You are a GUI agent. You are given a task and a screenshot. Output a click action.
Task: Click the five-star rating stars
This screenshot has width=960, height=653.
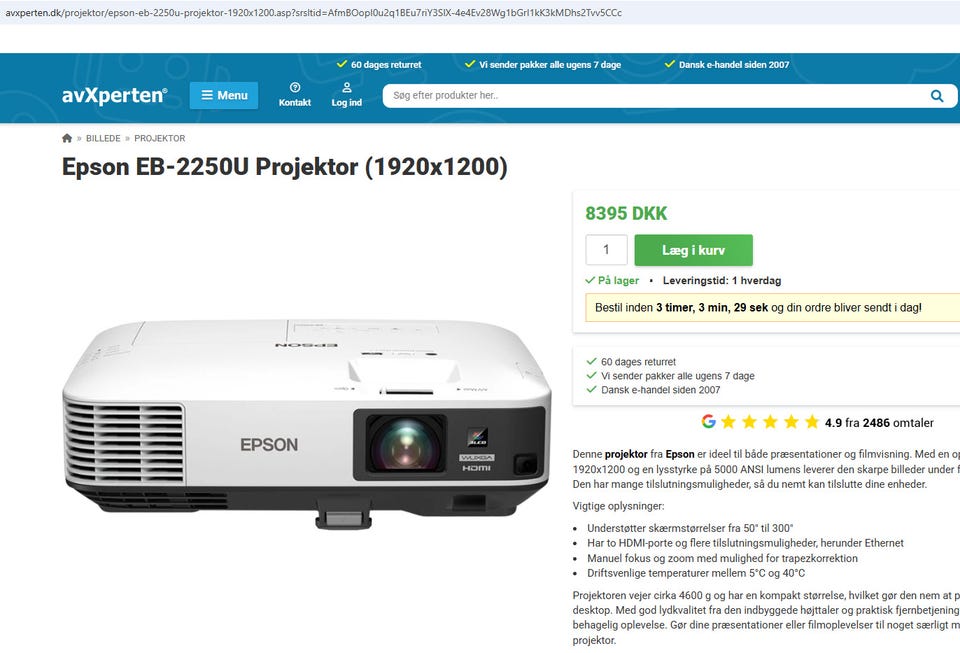click(770, 422)
